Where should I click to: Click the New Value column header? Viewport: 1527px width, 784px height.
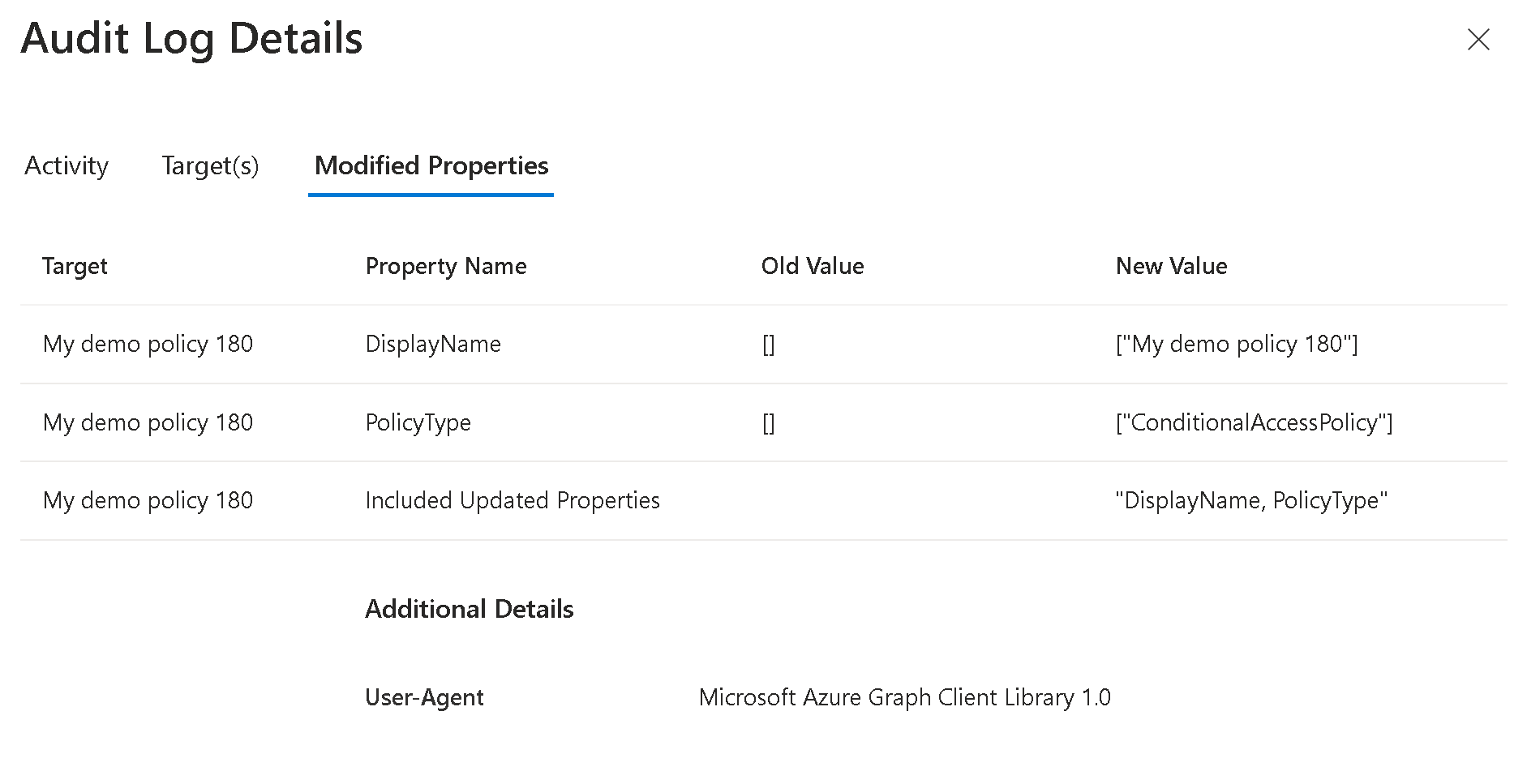pyautogui.click(x=1171, y=266)
